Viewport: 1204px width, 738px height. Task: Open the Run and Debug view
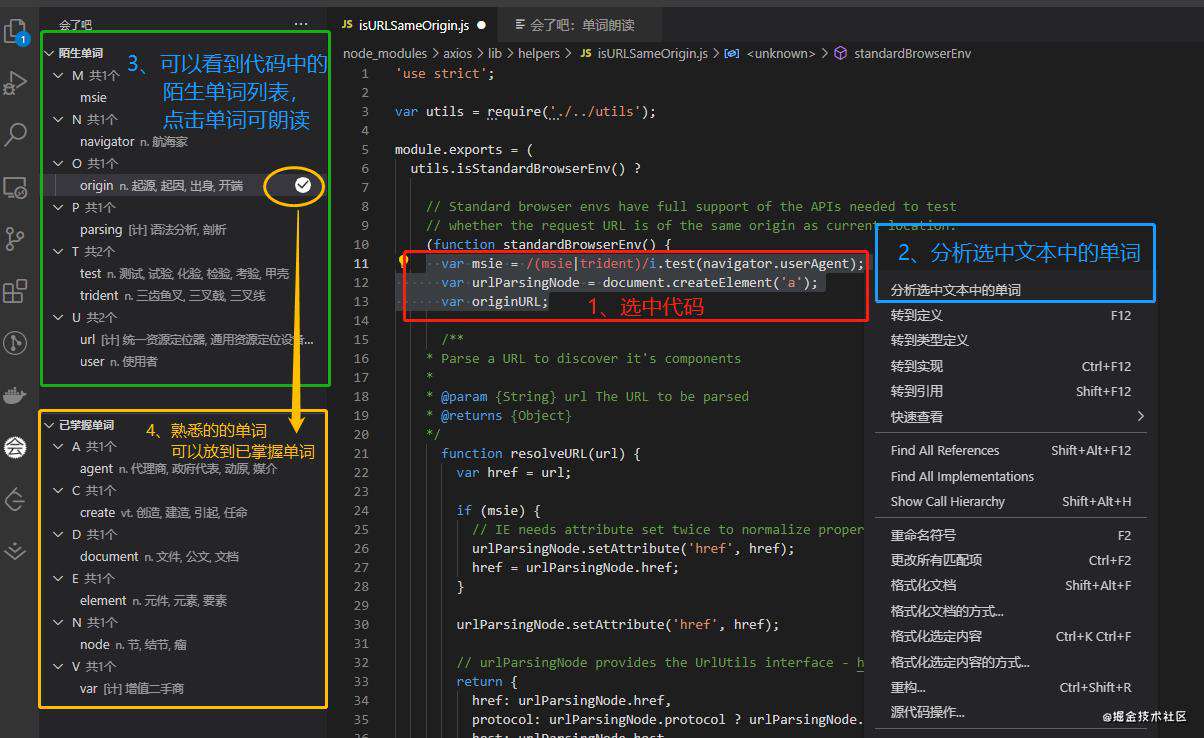[x=16, y=83]
